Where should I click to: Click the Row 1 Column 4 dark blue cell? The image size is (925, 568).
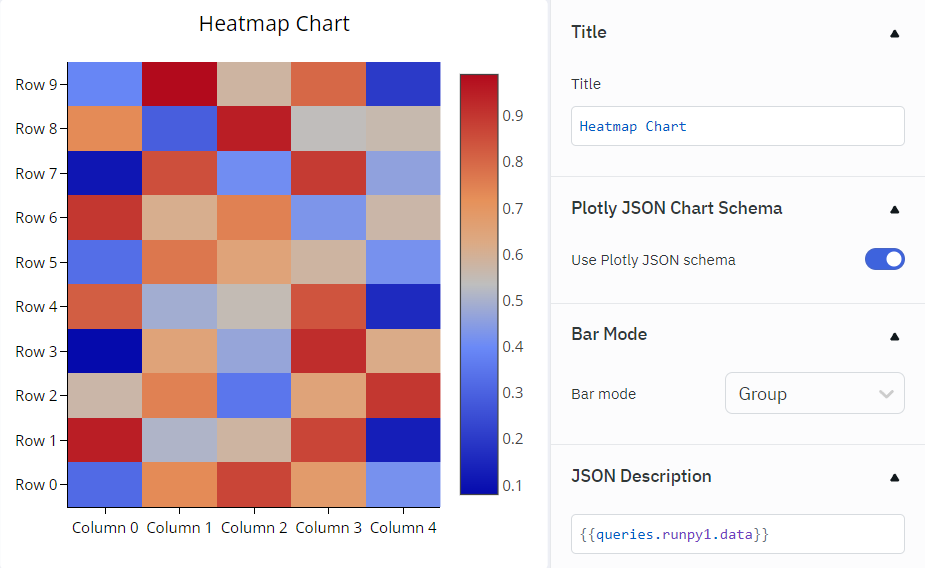(403, 440)
